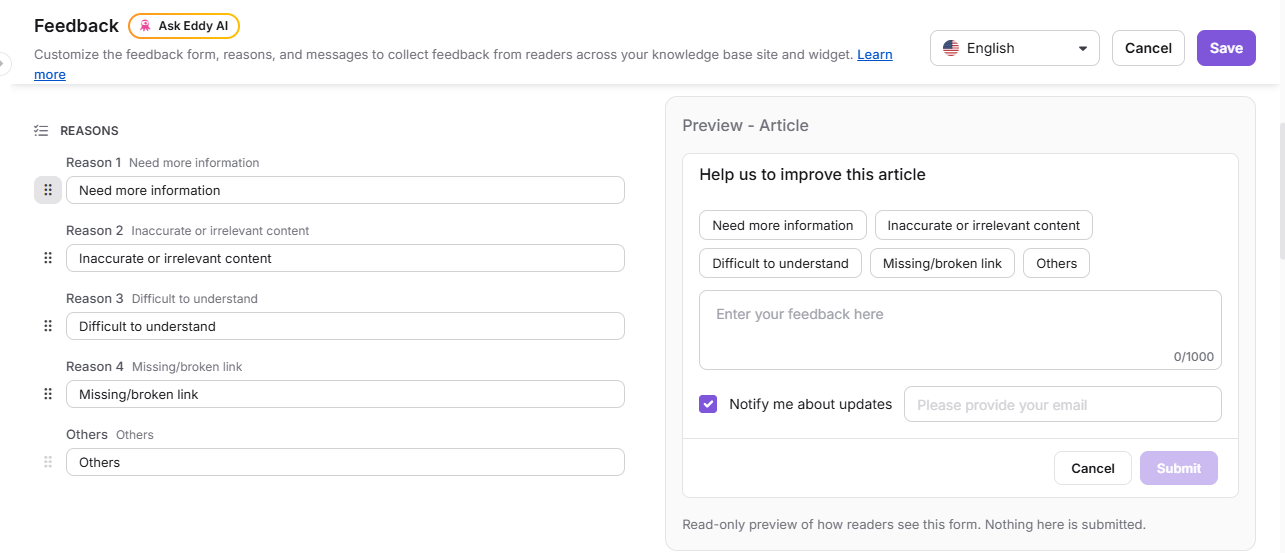The width and height of the screenshot is (1285, 553).
Task: Click the Reasons checklist icon
Action: [41, 130]
